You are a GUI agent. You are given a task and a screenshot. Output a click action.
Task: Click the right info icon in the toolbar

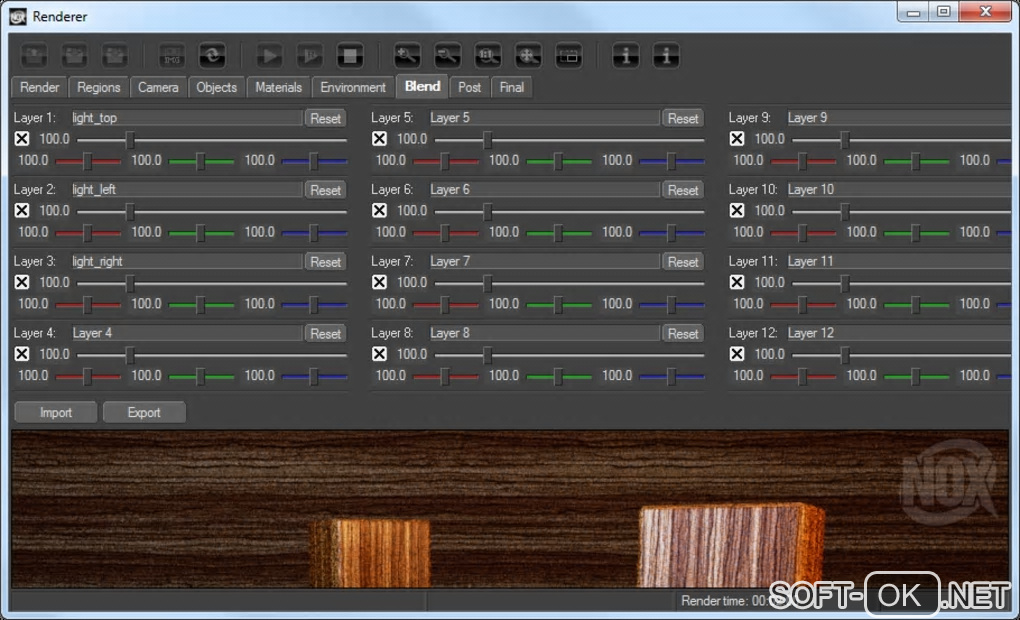(666, 56)
